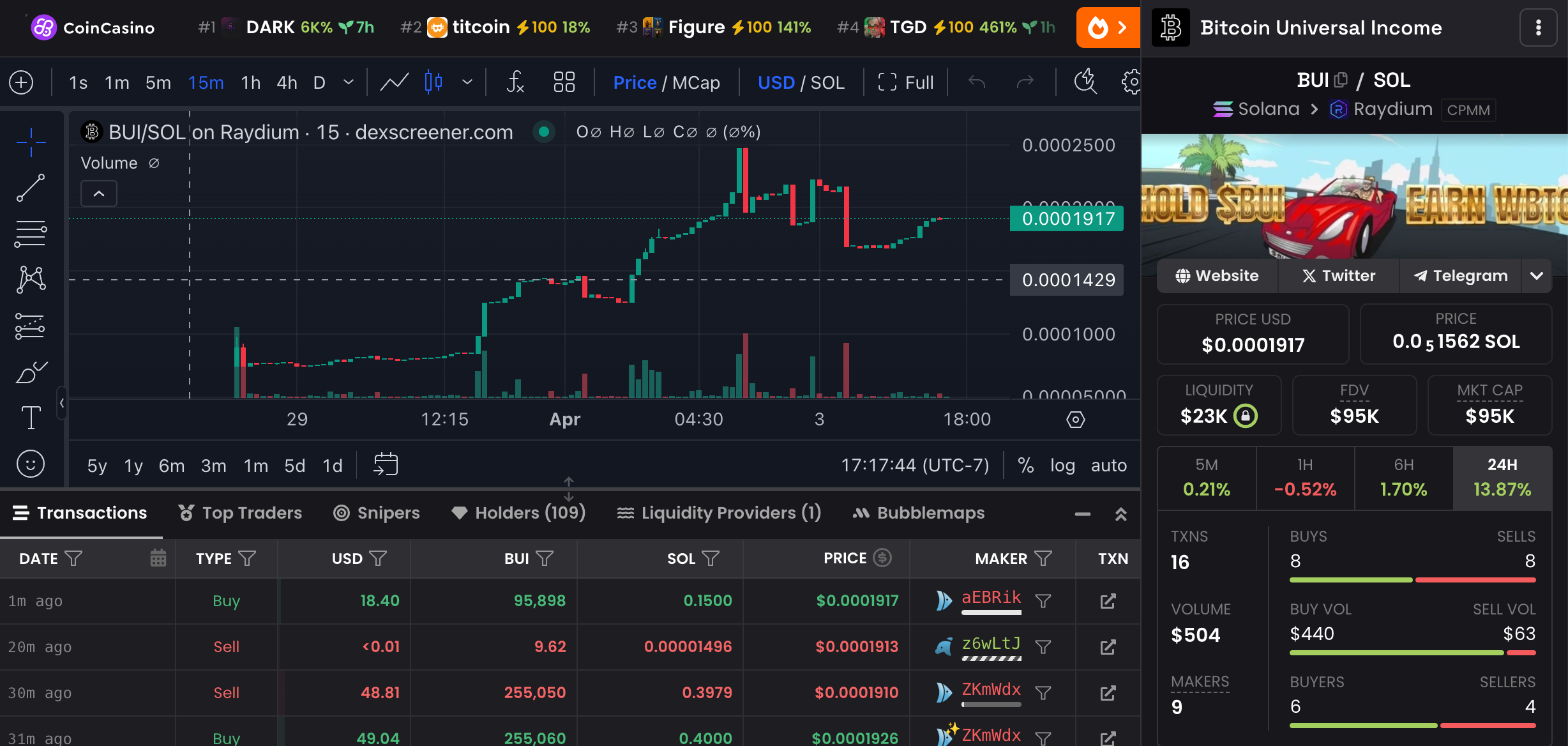Collapse the left drawing toolbar

[62, 403]
